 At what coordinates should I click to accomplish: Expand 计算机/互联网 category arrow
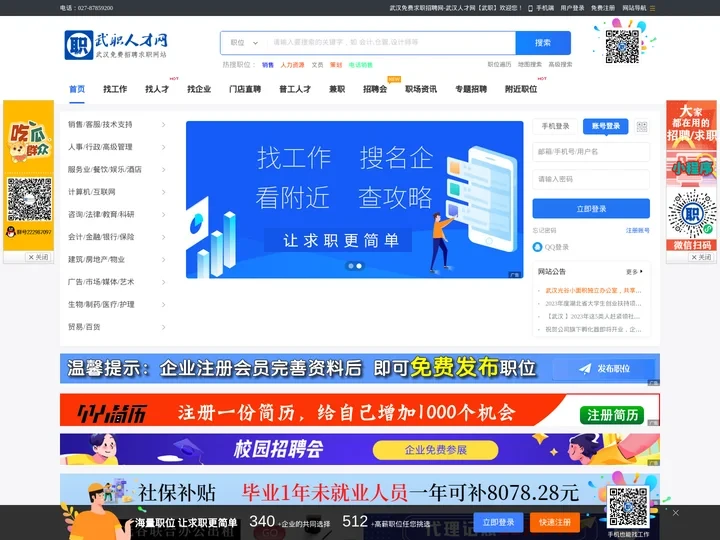tap(163, 192)
